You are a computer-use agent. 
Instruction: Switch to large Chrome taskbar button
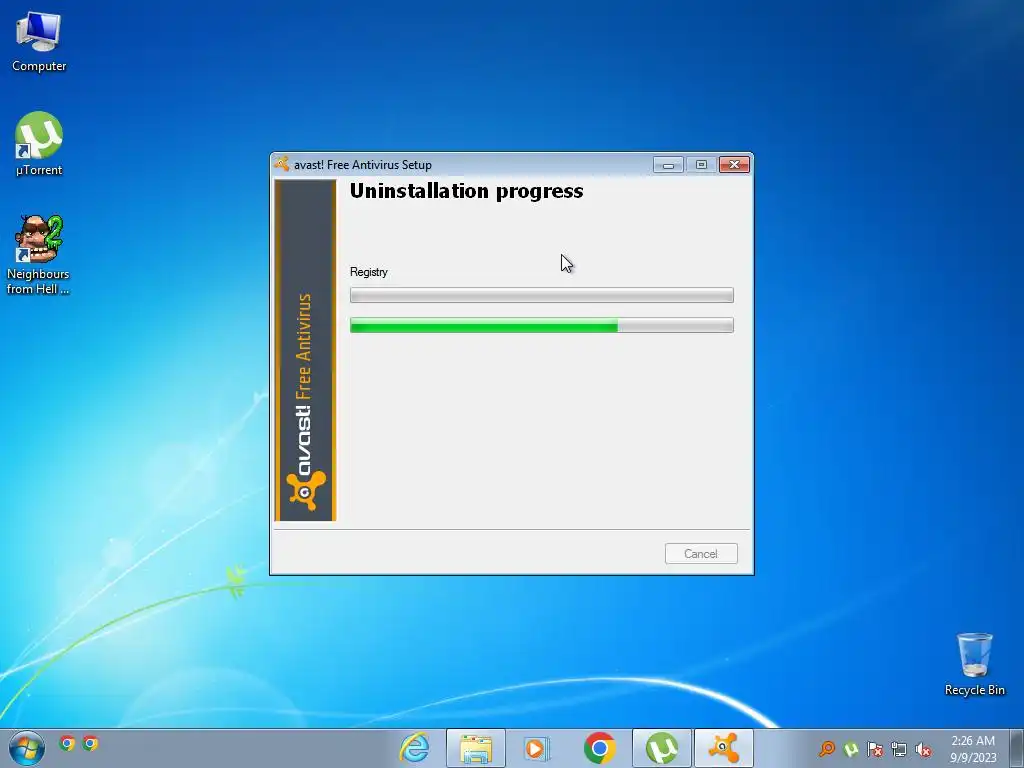click(x=600, y=748)
